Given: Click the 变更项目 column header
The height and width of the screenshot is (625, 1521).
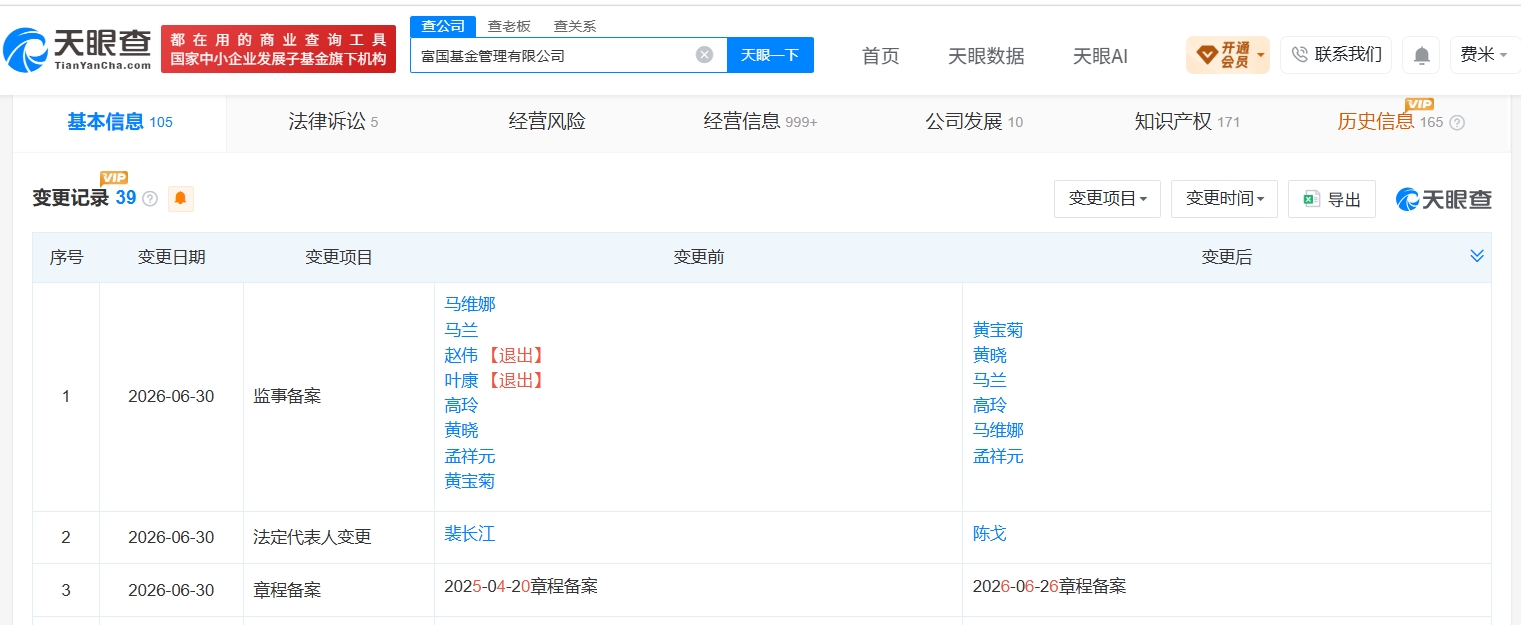Looking at the screenshot, I should (339, 257).
